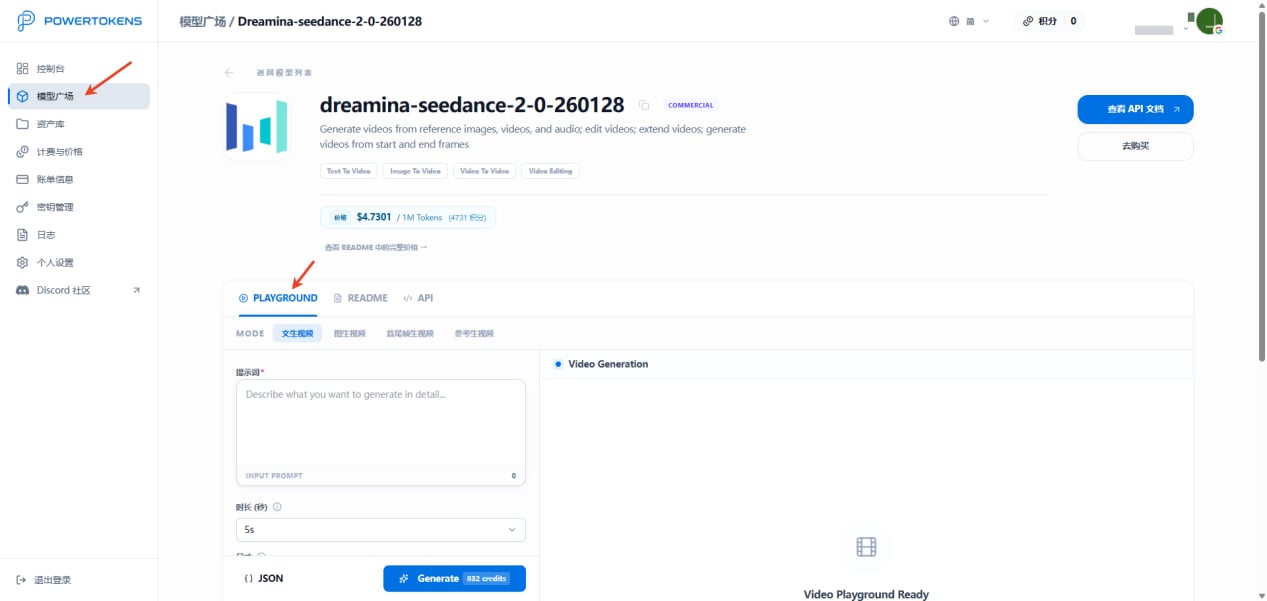Select the 参考生视频 mode
Viewport: 1267px width, 601px height.
(474, 333)
